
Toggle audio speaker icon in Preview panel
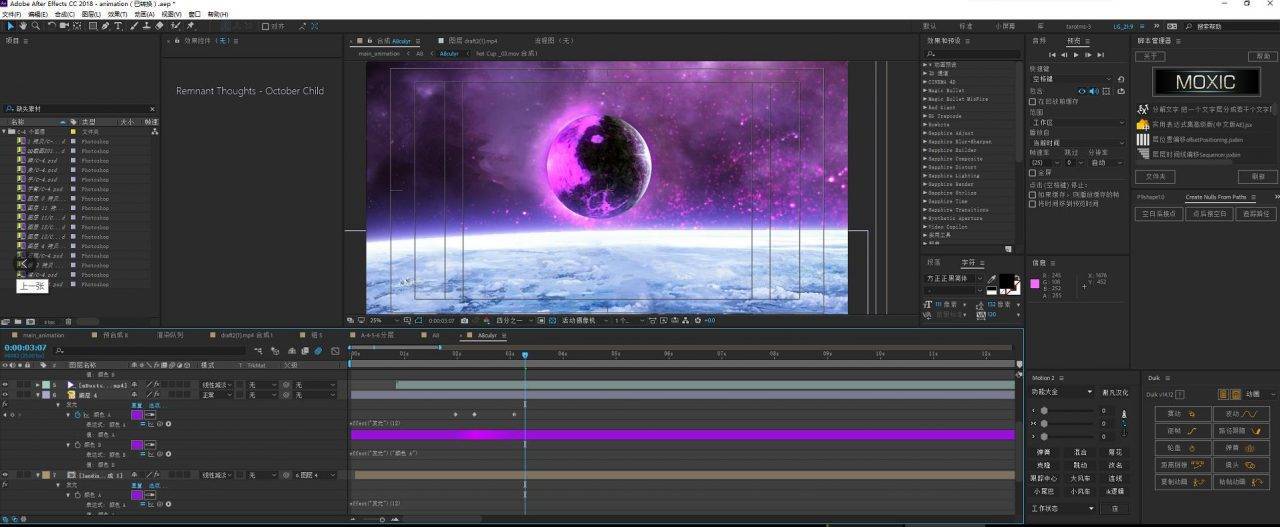tap(1094, 91)
